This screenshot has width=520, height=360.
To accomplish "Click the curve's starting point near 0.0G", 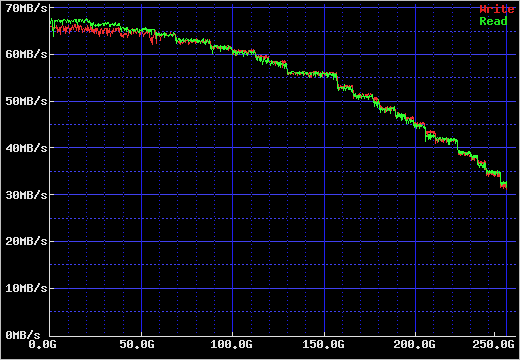I will (x=51, y=24).
